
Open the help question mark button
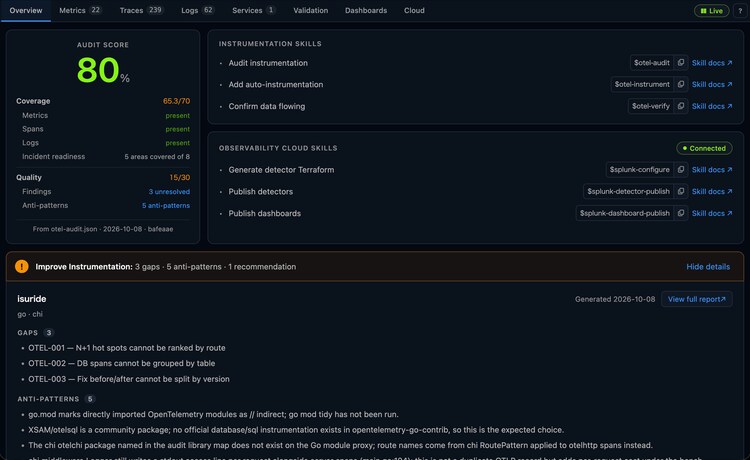tap(739, 11)
